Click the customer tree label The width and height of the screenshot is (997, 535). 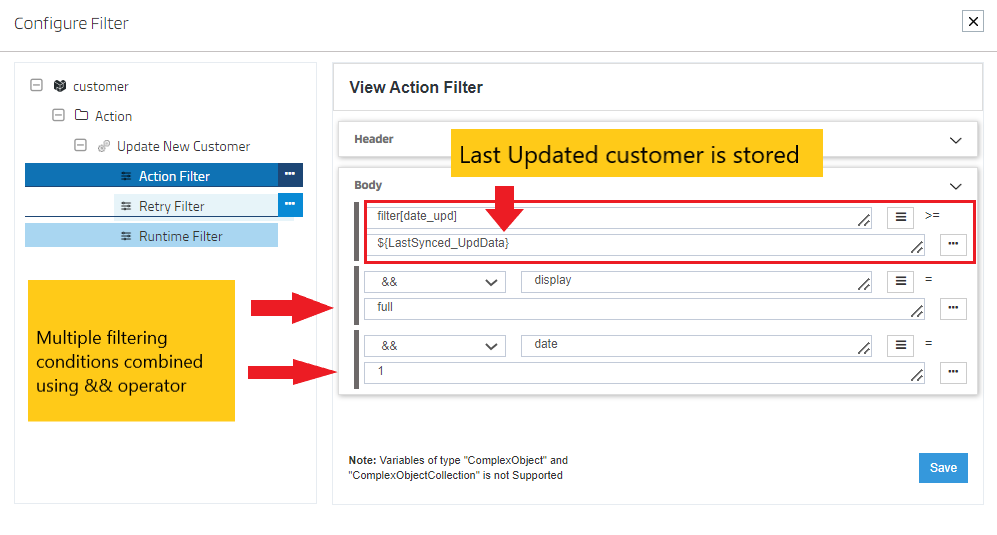pos(100,86)
